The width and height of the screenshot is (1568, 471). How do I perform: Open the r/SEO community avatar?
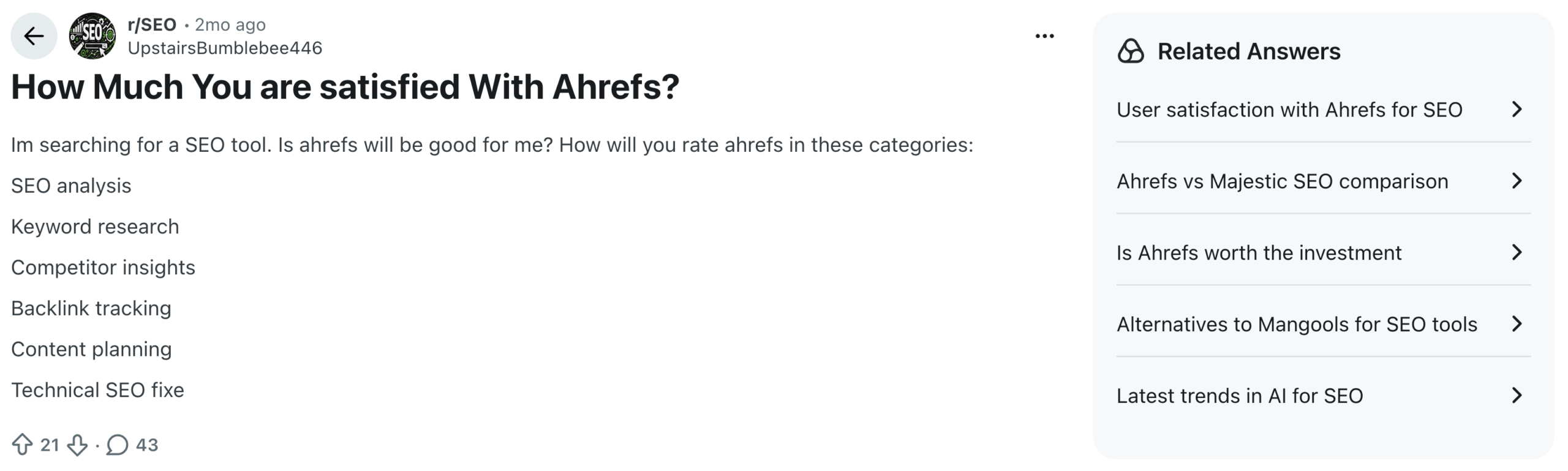[x=92, y=36]
